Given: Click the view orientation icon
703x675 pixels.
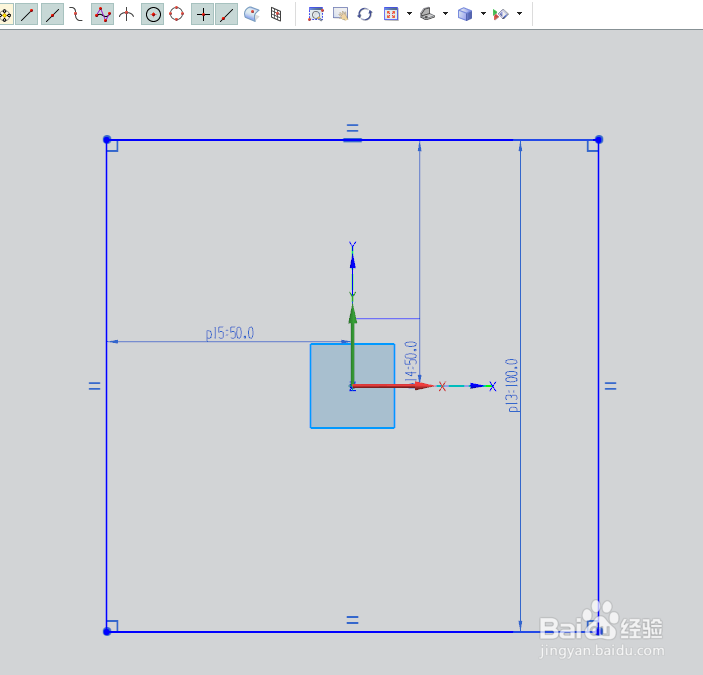Looking at the screenshot, I should click(x=427, y=14).
